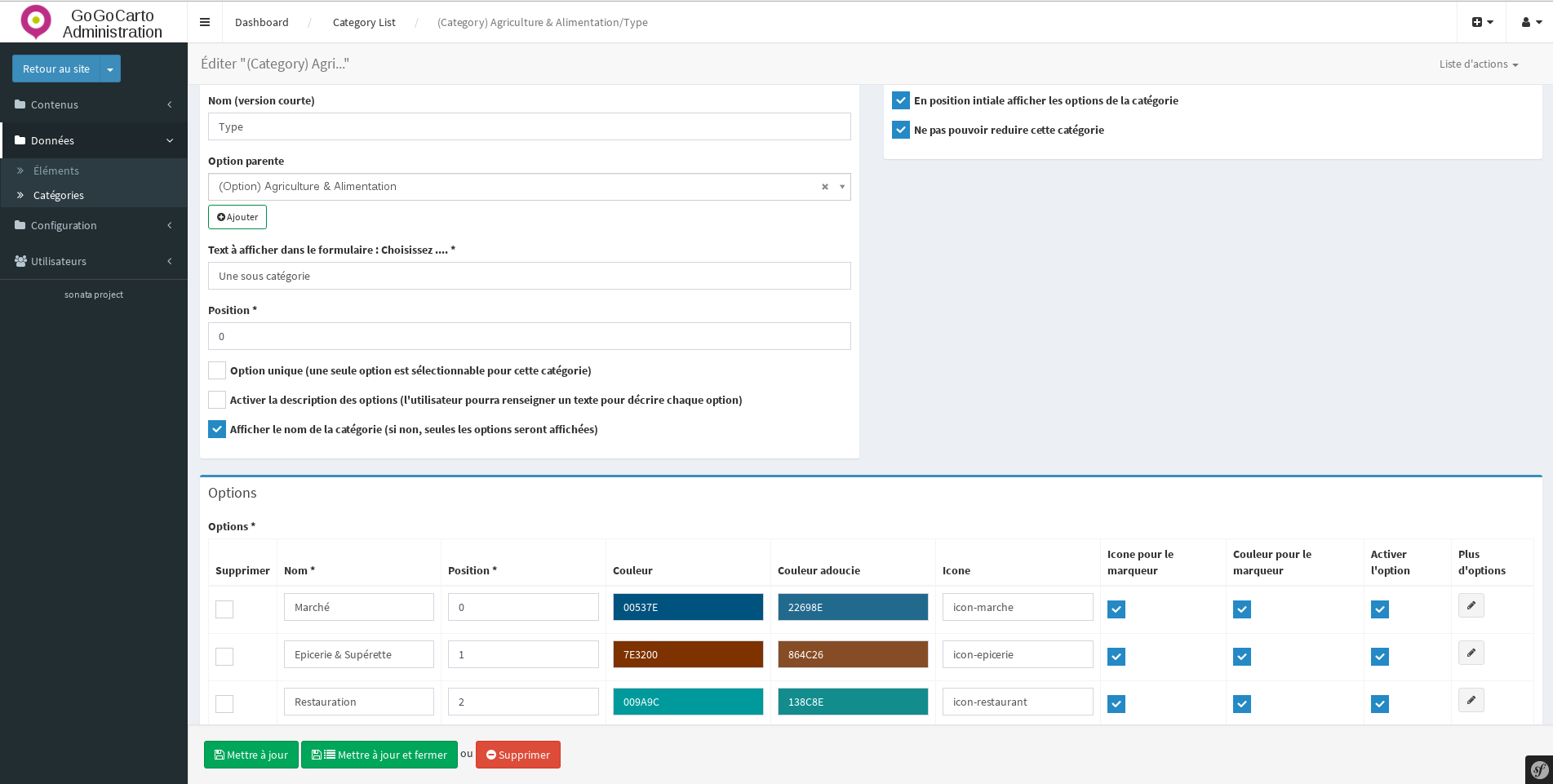Image resolution: width=1553 pixels, height=784 pixels.
Task: Open the Retour au site dropdown caret
Action: [x=110, y=69]
